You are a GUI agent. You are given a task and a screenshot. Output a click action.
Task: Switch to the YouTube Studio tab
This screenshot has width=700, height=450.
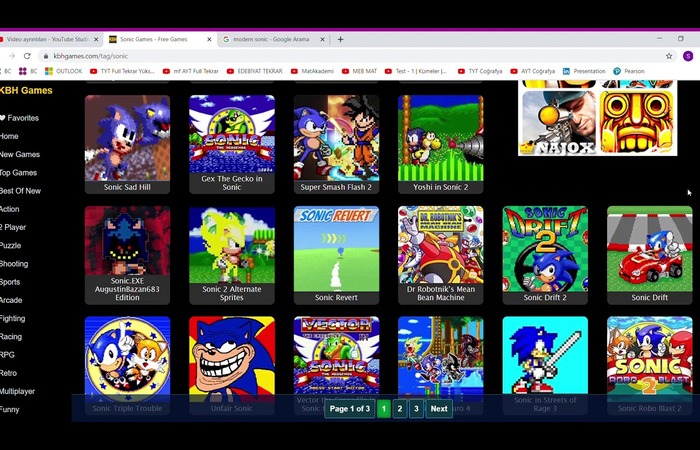pos(47,39)
